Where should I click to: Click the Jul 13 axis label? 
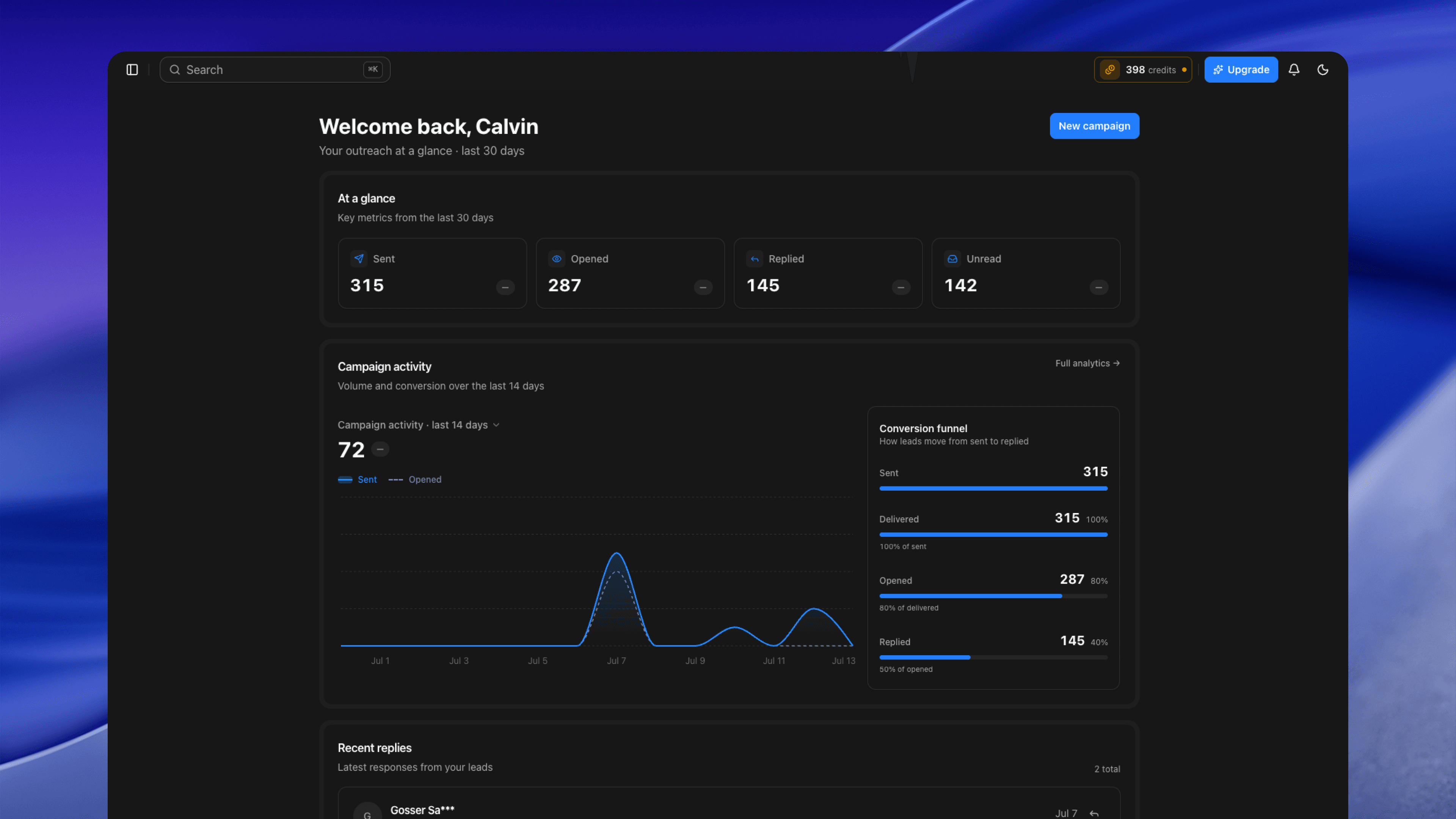point(843,661)
